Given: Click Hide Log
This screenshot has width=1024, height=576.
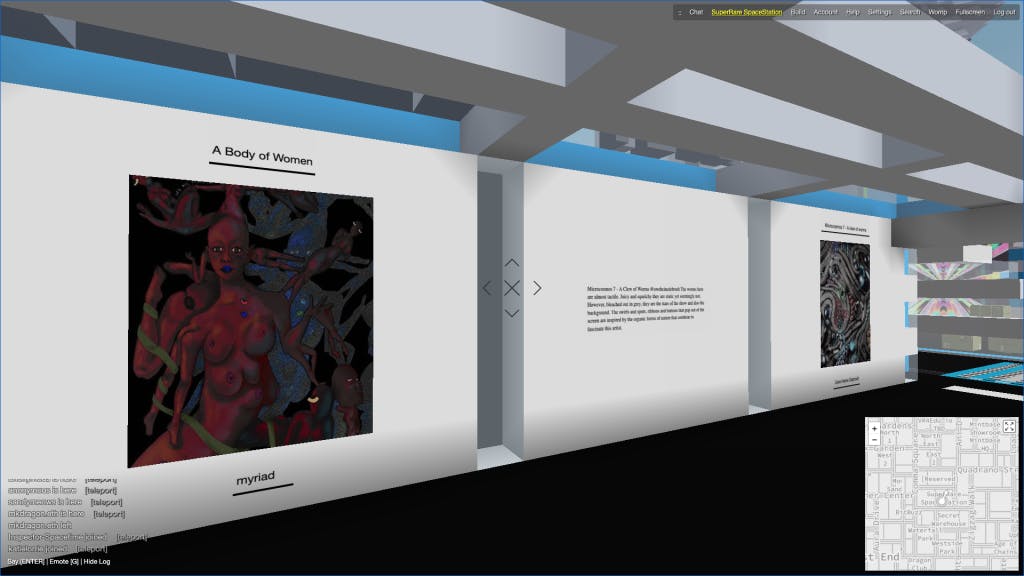Looking at the screenshot, I should (97, 562).
